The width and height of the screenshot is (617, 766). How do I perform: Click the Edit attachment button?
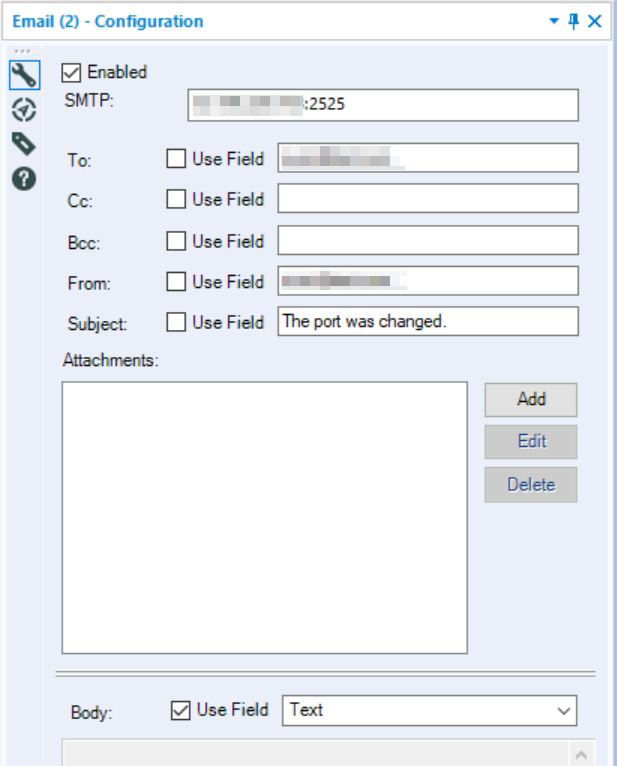point(531,442)
